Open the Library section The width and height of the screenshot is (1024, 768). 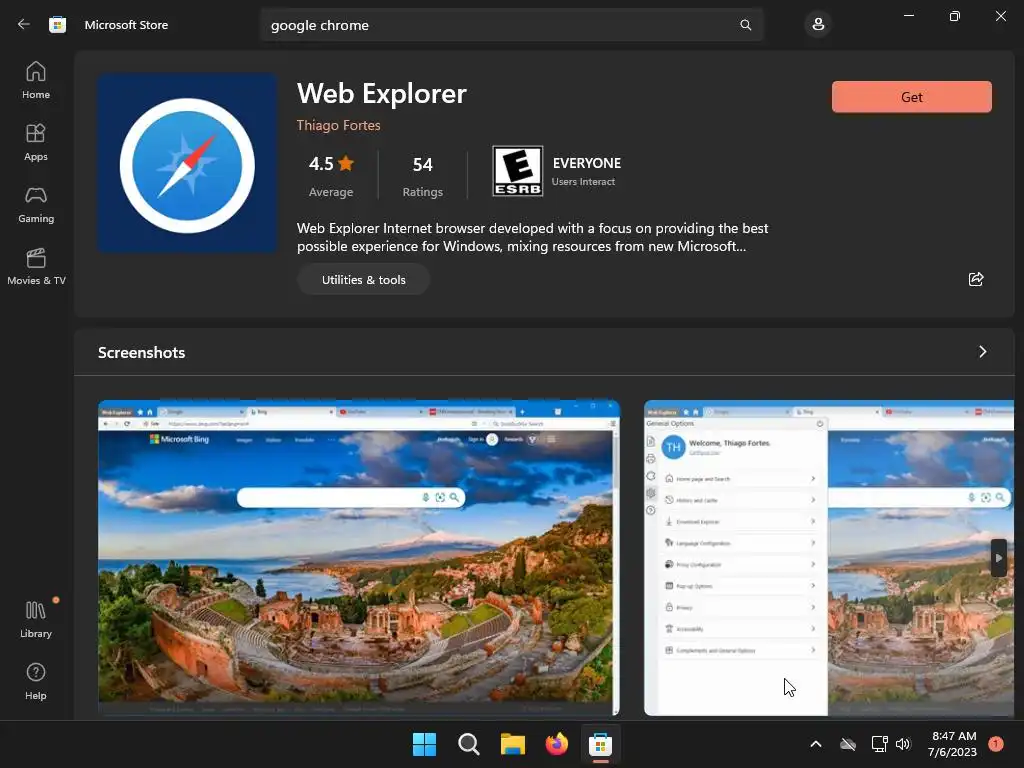(36, 620)
